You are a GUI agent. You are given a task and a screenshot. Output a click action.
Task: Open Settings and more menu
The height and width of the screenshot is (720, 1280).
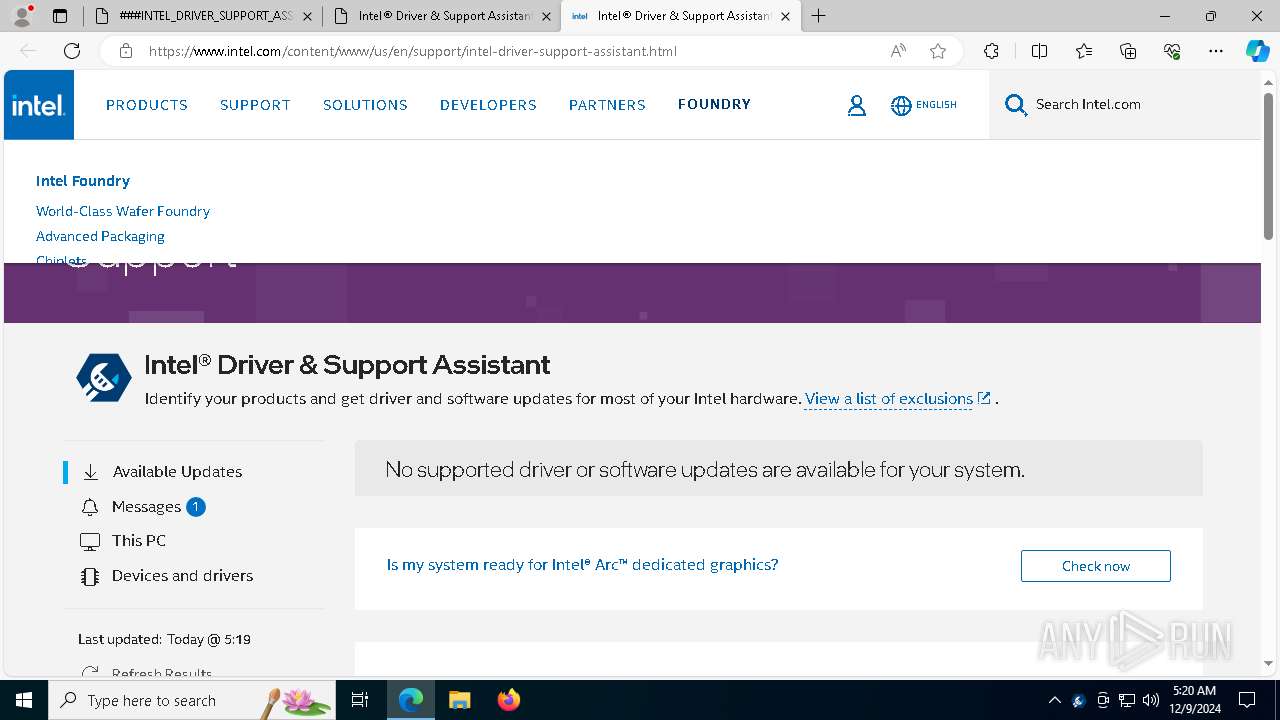point(1216,51)
